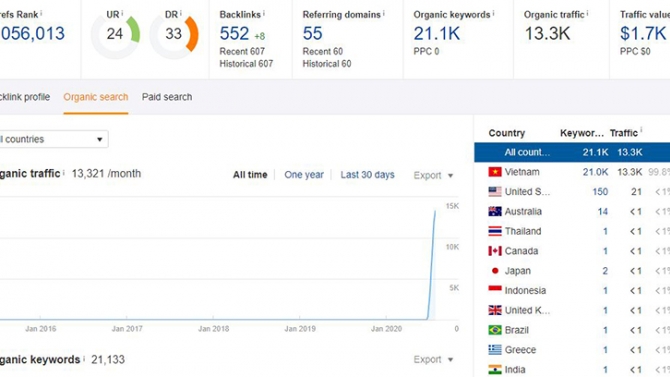The width and height of the screenshot is (670, 377).
Task: Select One year range
Action: tap(304, 175)
